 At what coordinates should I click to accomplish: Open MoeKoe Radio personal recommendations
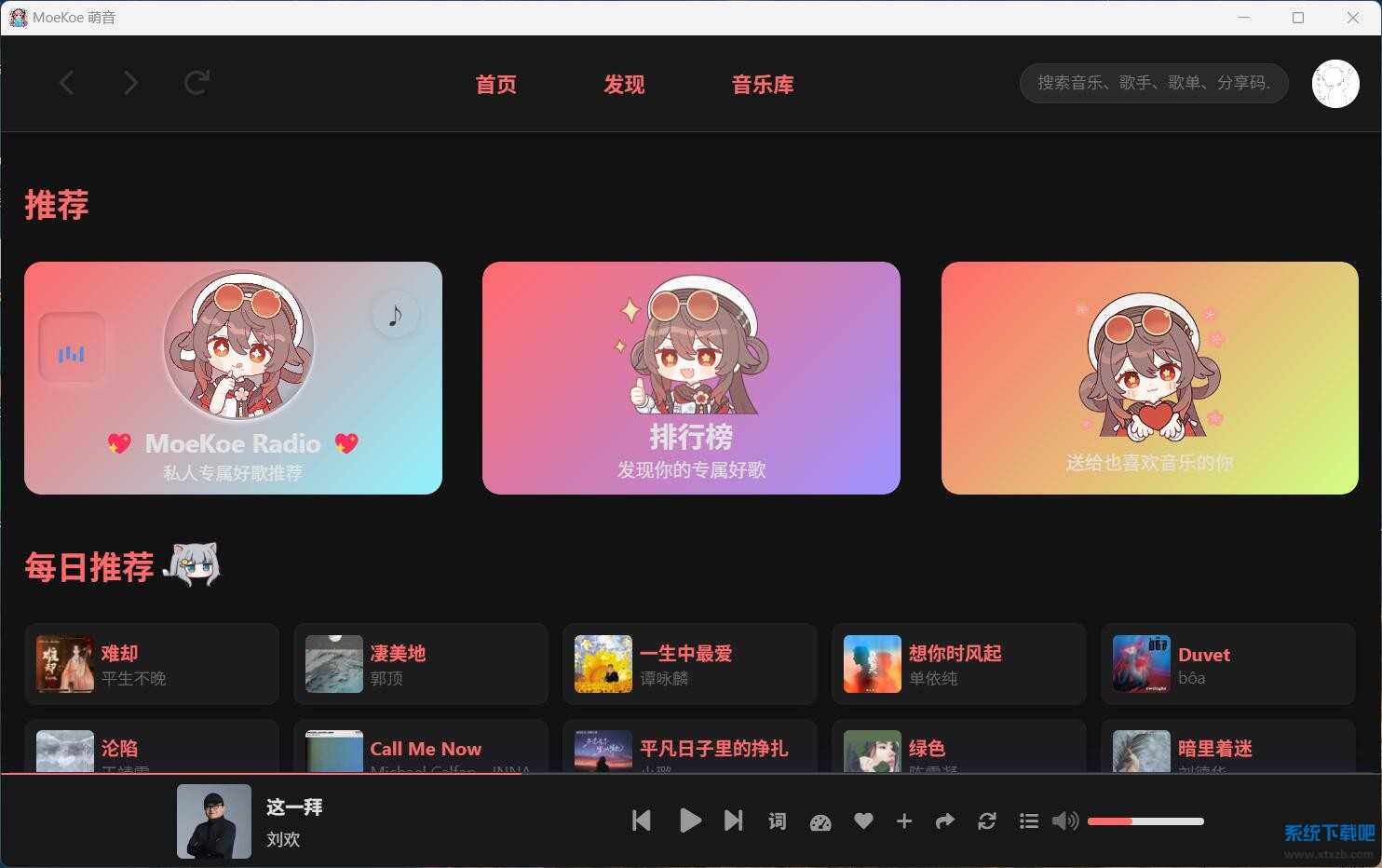point(233,378)
